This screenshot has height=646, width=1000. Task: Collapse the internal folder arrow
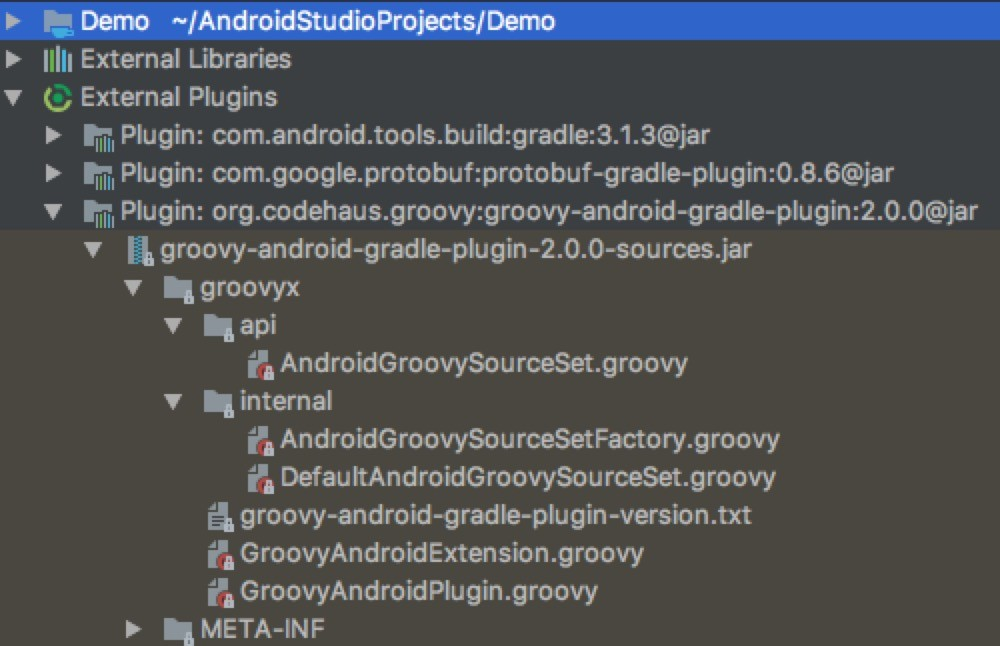pyautogui.click(x=173, y=401)
